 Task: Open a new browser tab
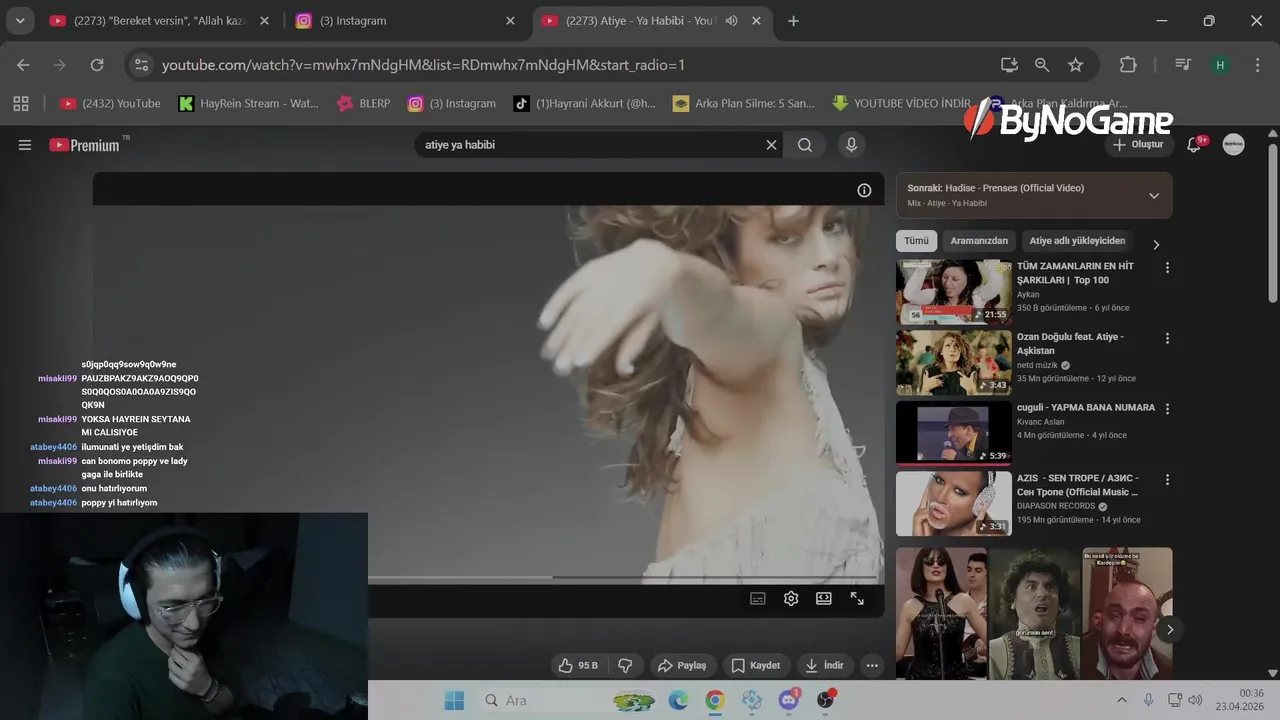793,21
